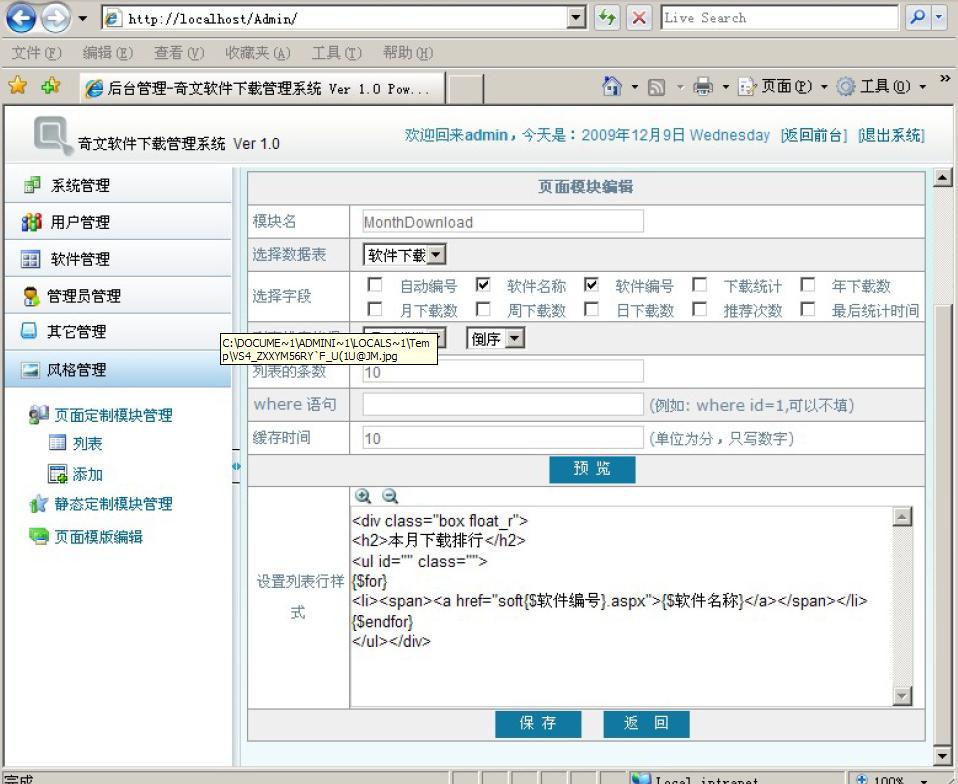Click the 其它管理 sidebar icon

click(x=29, y=331)
